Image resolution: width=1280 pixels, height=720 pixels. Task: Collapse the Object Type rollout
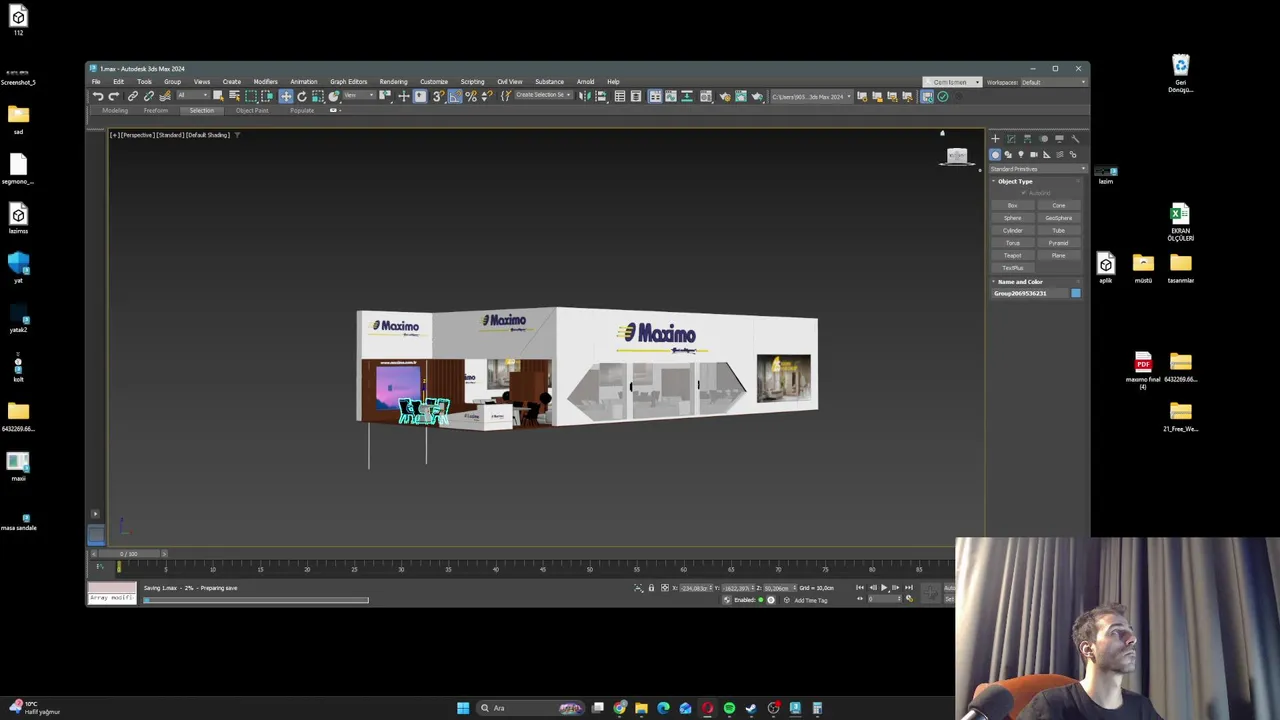[1015, 181]
